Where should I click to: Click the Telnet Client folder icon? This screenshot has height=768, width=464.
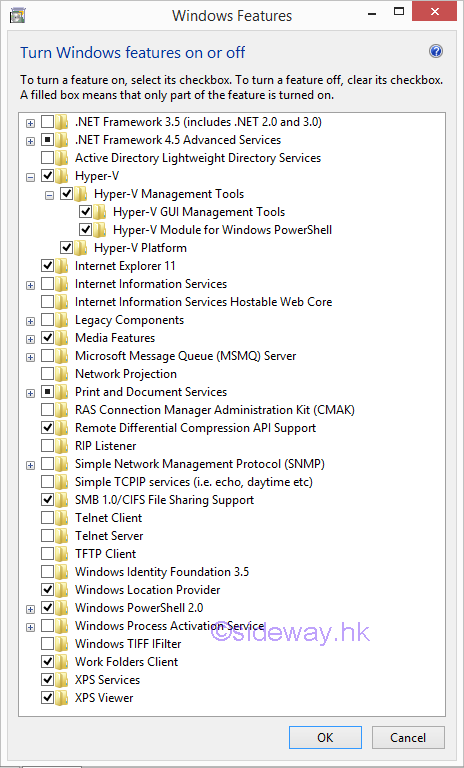click(x=62, y=518)
